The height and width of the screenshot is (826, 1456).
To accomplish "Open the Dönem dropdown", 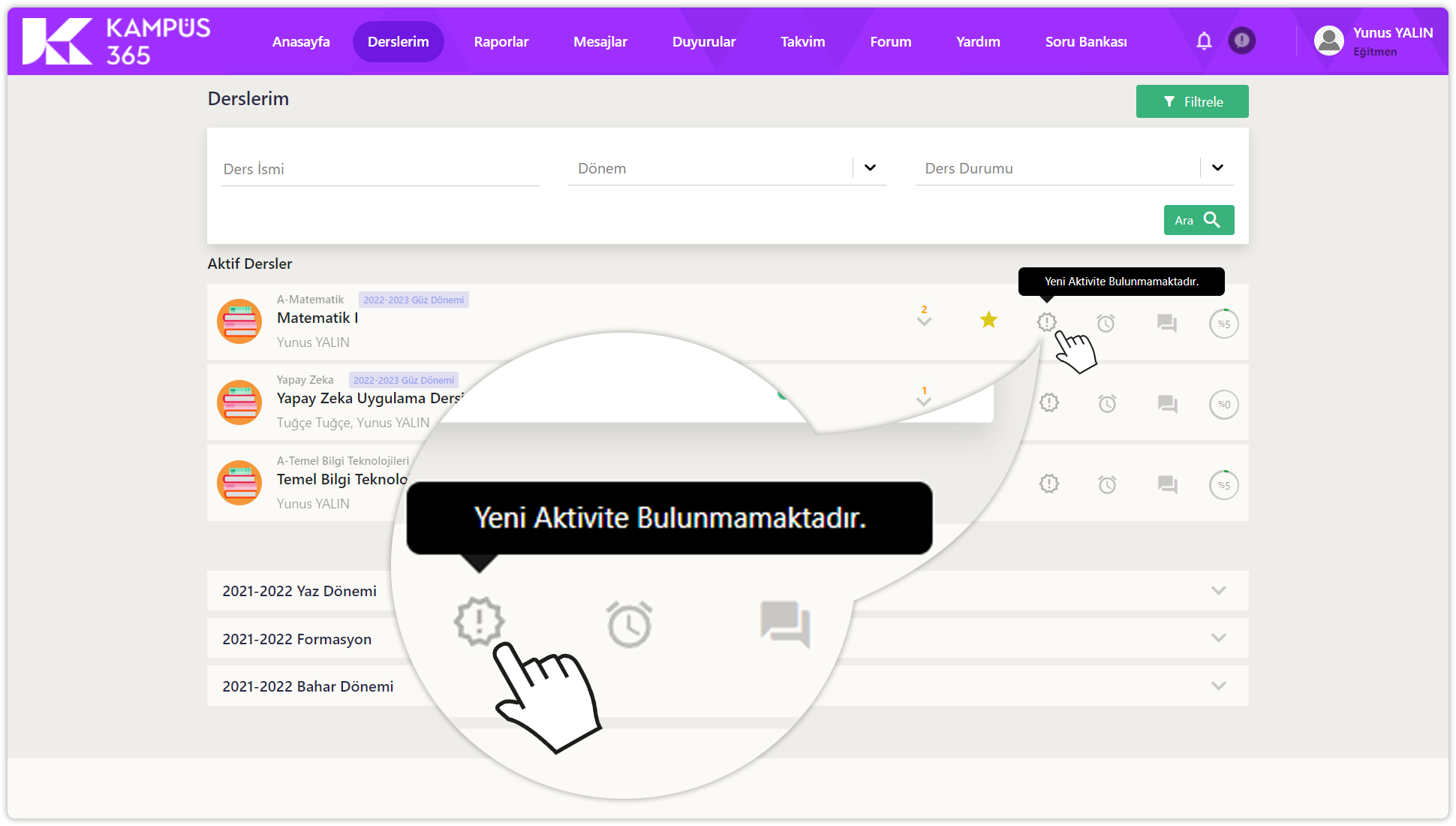I will tap(870, 168).
